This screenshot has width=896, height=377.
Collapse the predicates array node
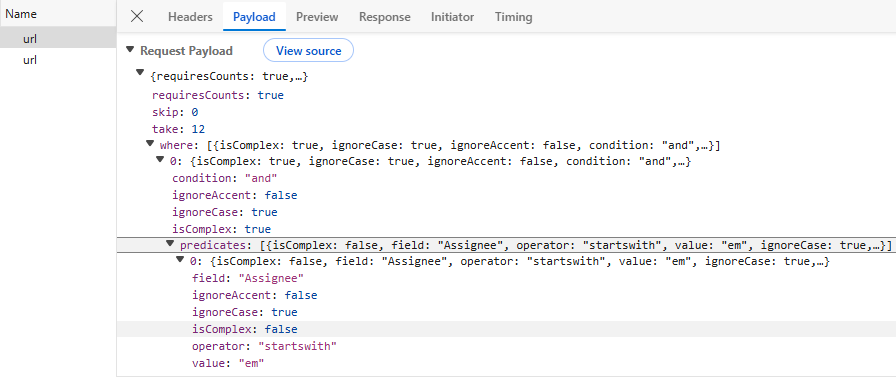pyautogui.click(x=170, y=243)
